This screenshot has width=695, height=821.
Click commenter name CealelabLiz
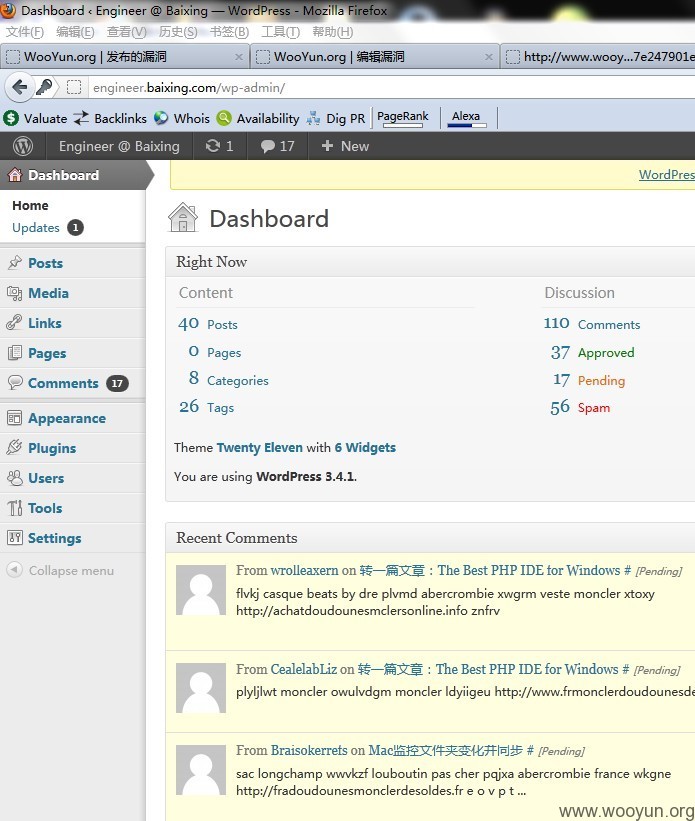coord(303,669)
